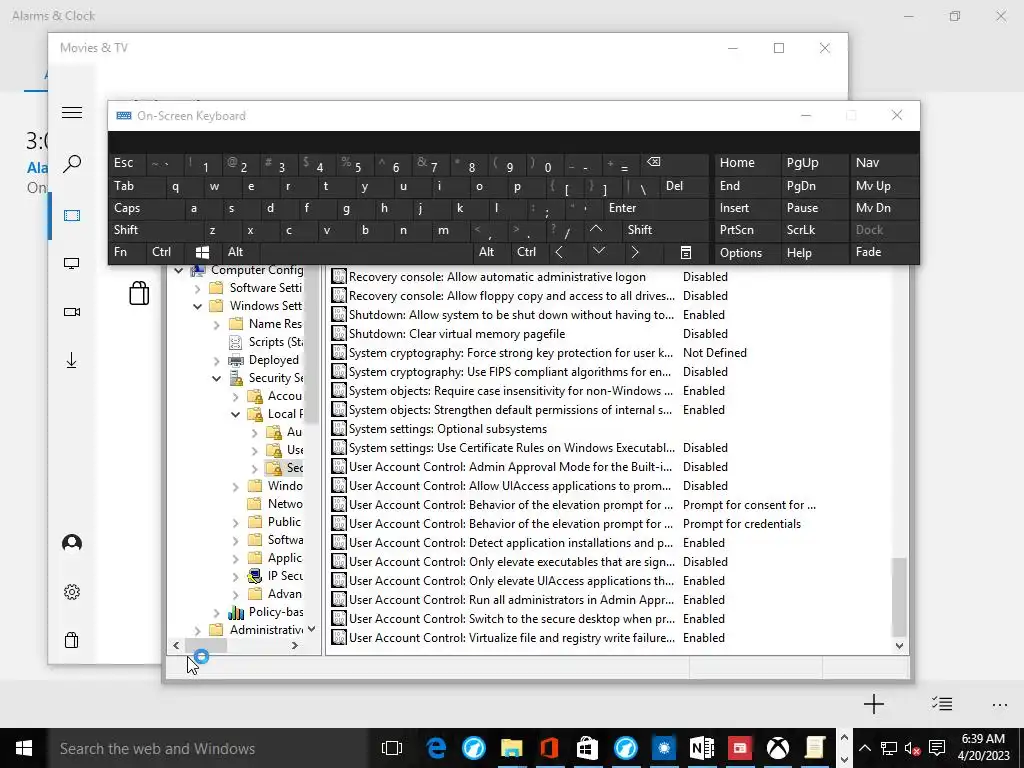Open the Action Center notification icon
The width and height of the screenshot is (1024, 768).
coord(937,748)
